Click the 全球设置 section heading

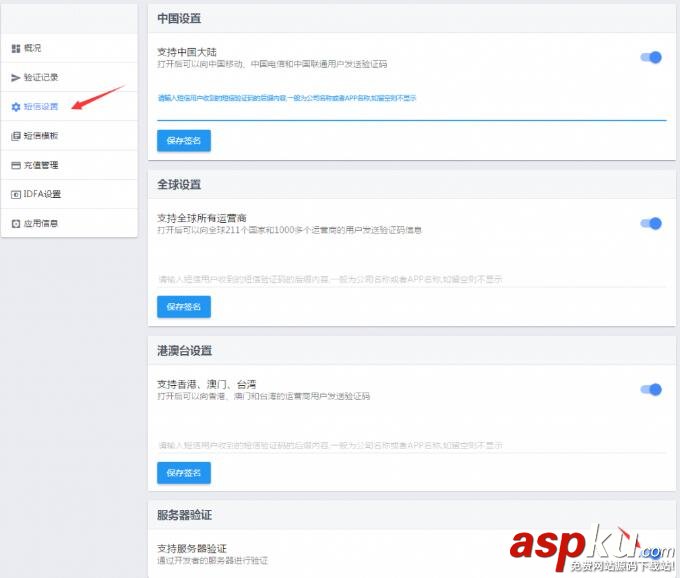pyautogui.click(x=179, y=185)
